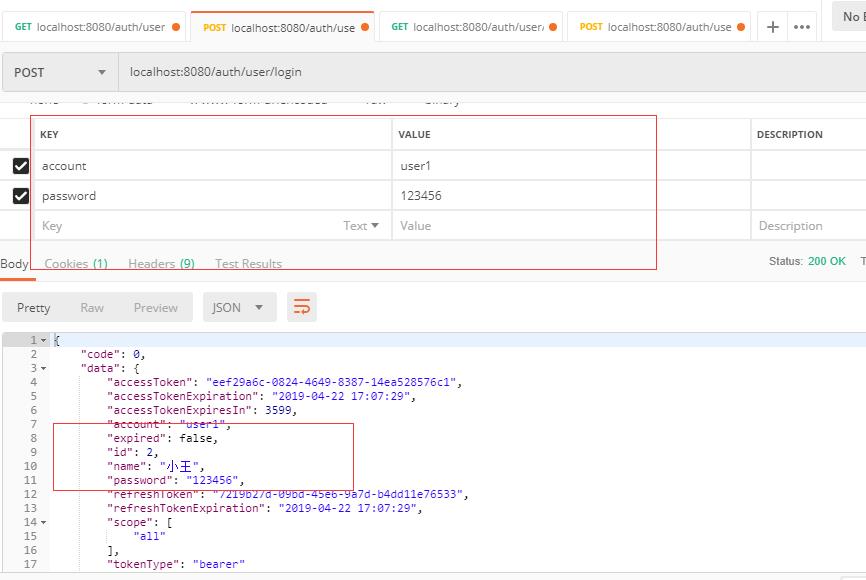Click the accessTokenExpiresIn value 3599
This screenshot has width=866, height=580.
pyautogui.click(x=278, y=410)
